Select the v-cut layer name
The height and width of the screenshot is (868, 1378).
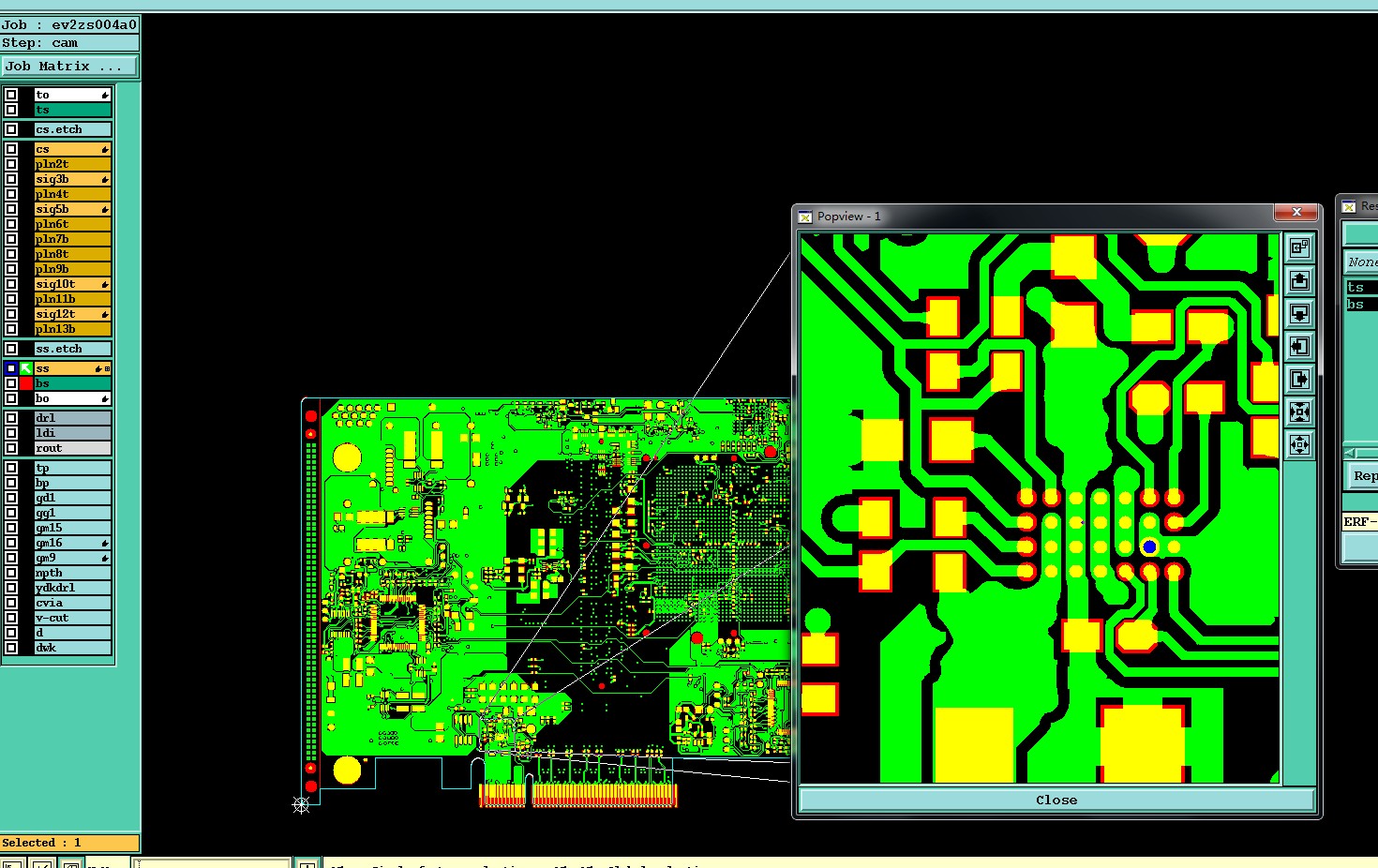pos(72,618)
